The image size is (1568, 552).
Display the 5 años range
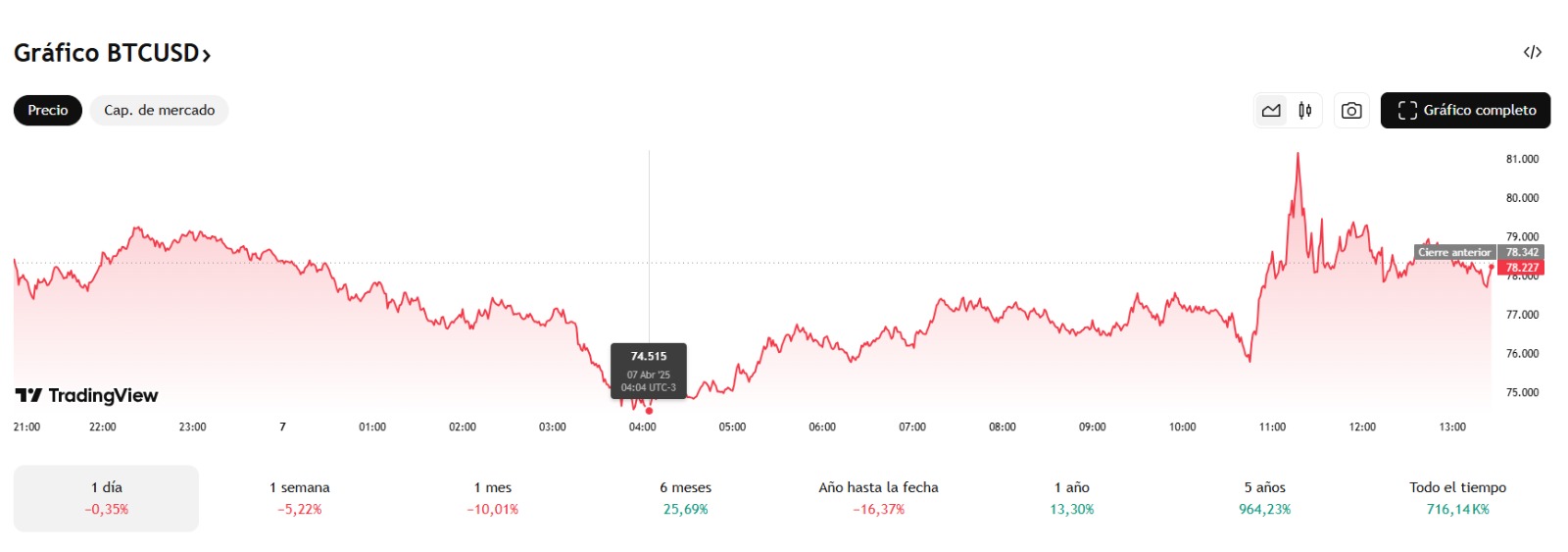point(1265,498)
